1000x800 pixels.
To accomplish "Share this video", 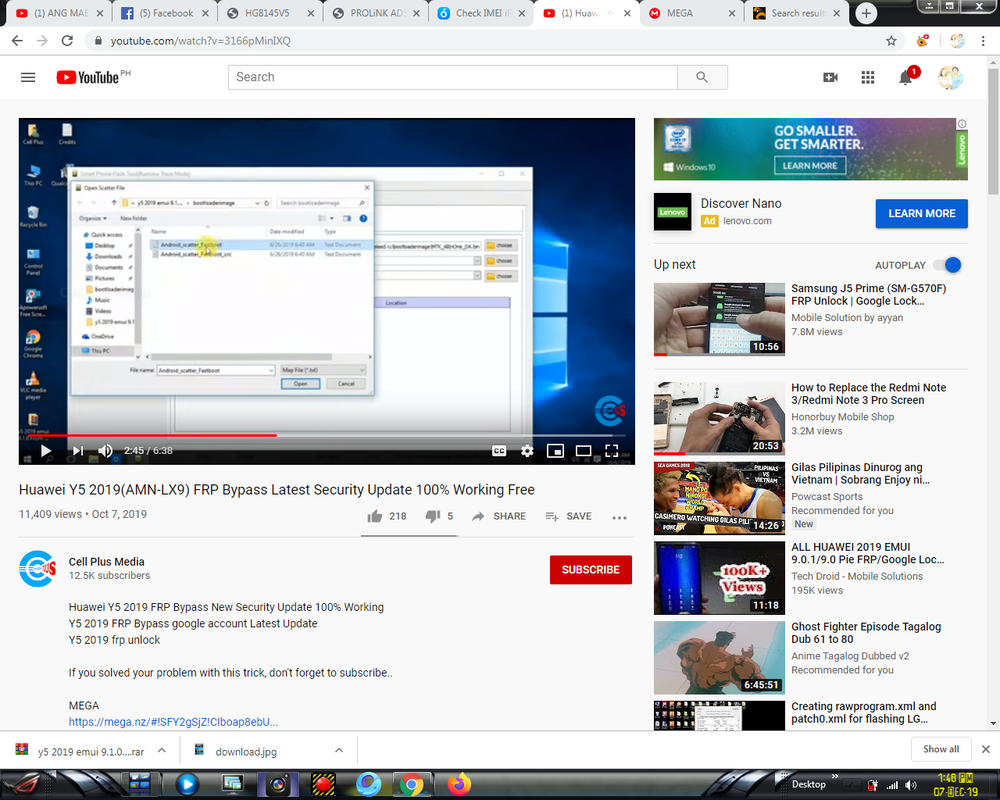I will [499, 516].
